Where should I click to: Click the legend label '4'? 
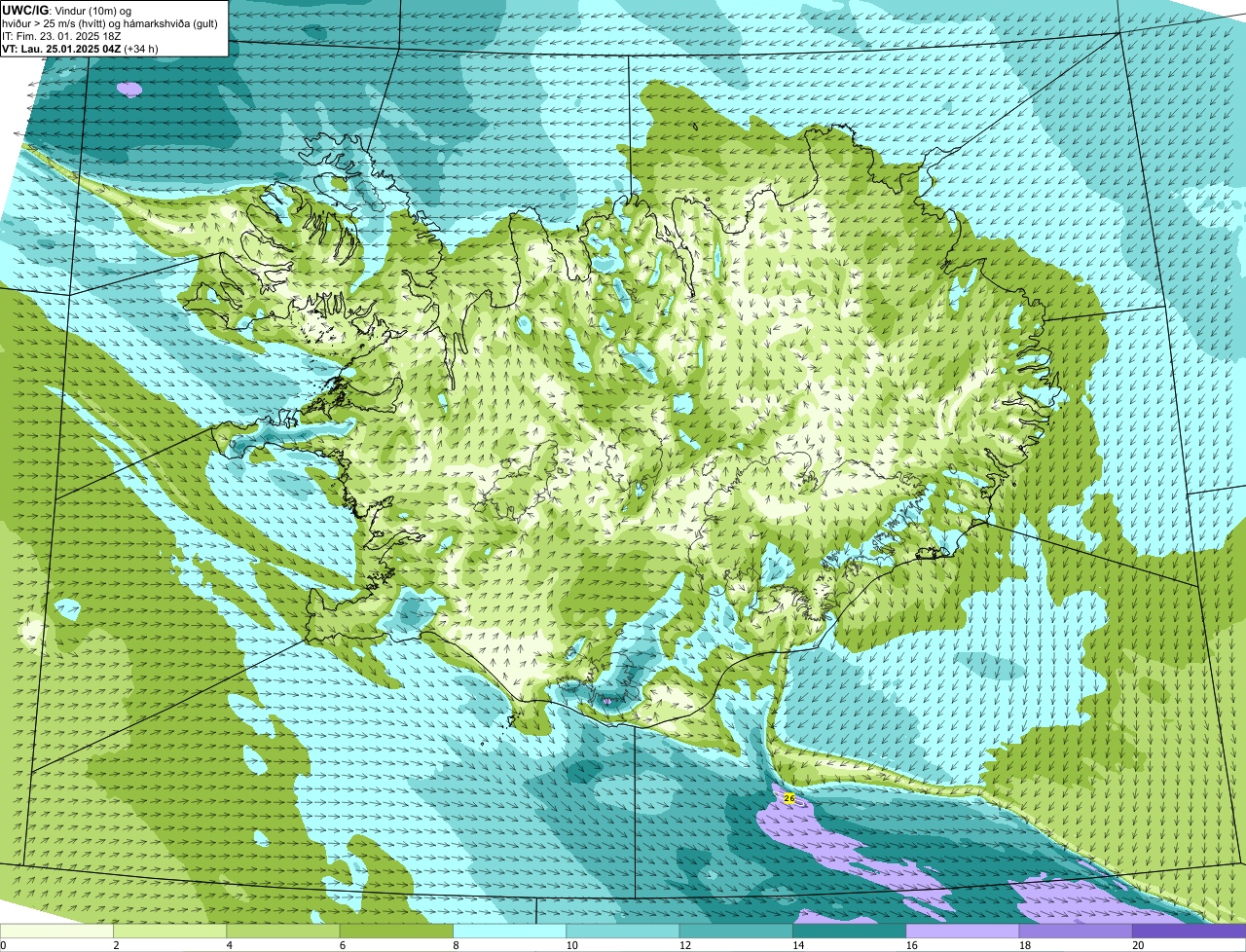229,945
